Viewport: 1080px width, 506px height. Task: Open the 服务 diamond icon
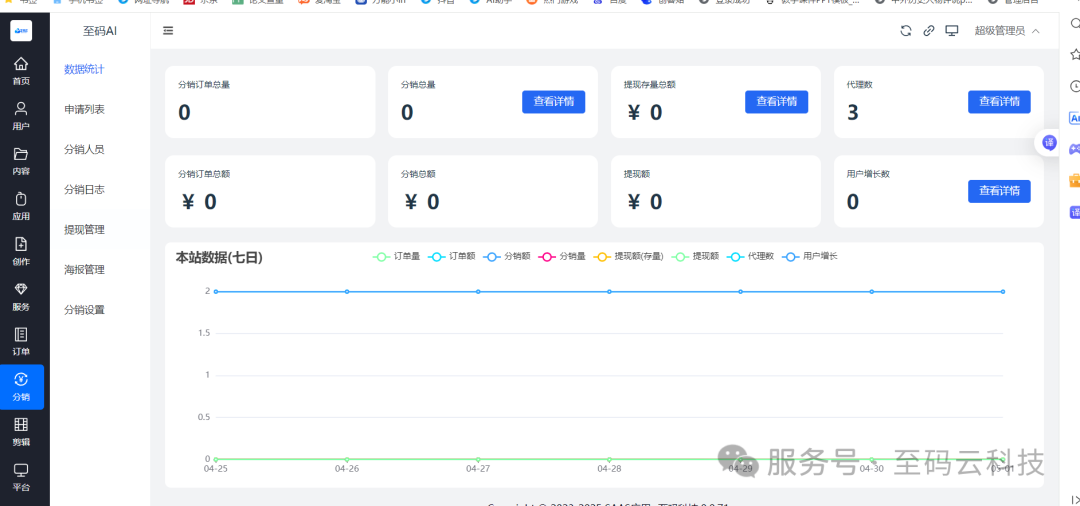coord(21,295)
